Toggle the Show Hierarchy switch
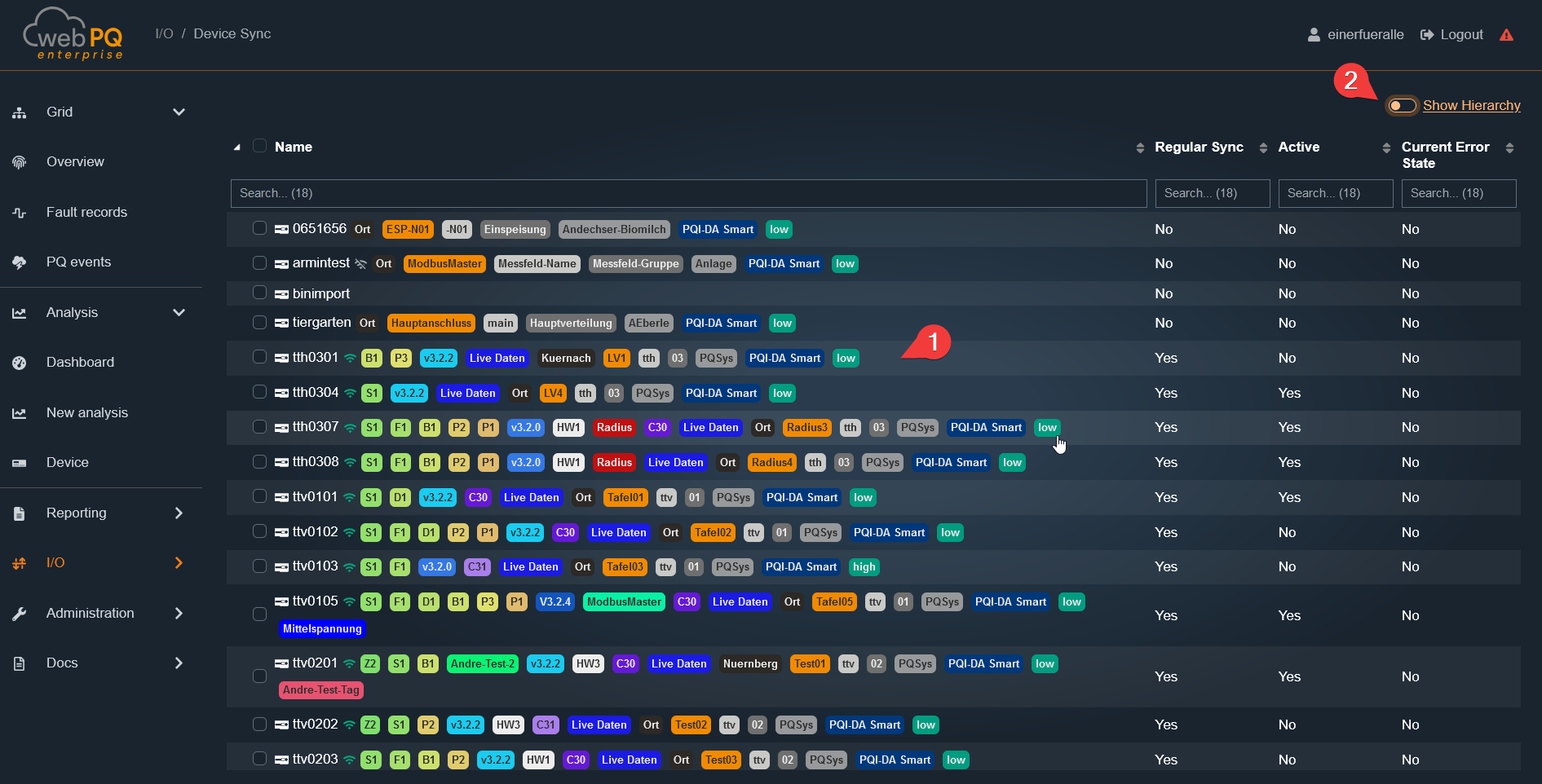The height and width of the screenshot is (784, 1542). [1402, 106]
